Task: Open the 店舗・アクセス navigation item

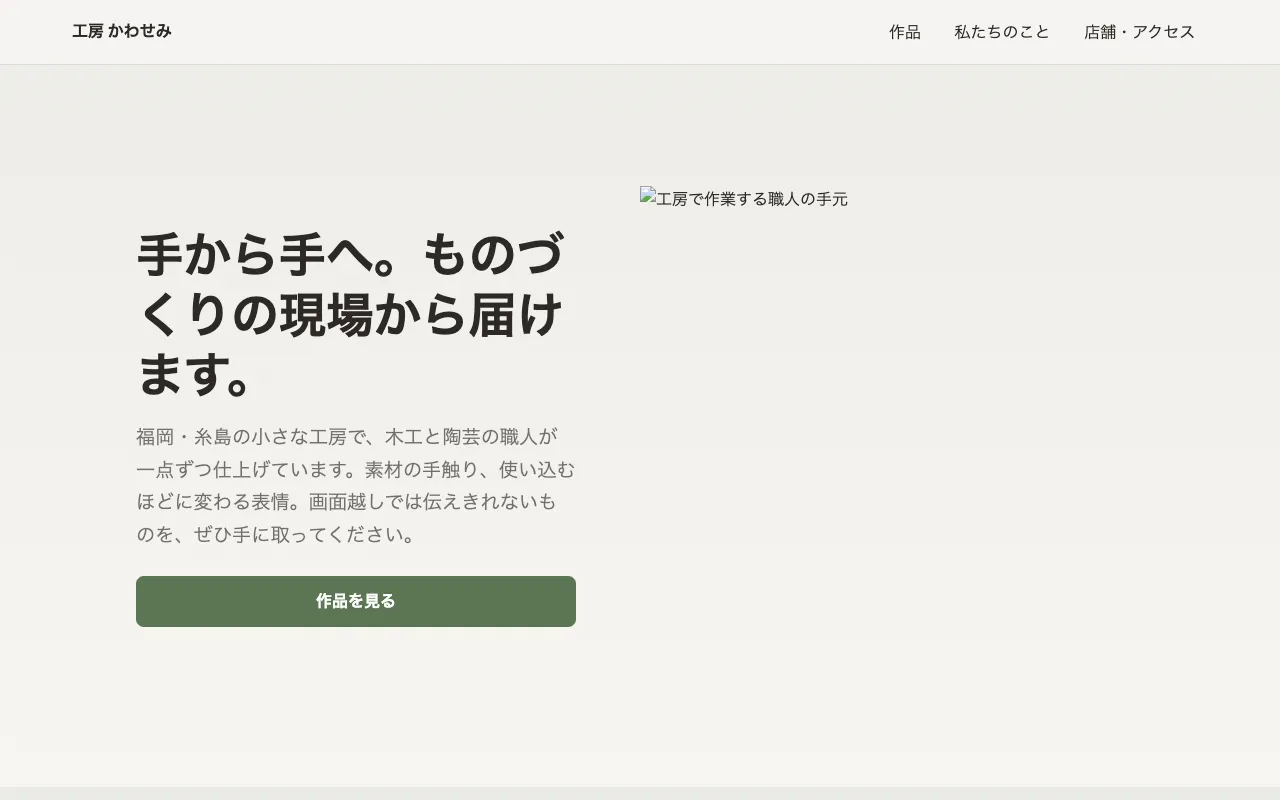Action: 1140,32
